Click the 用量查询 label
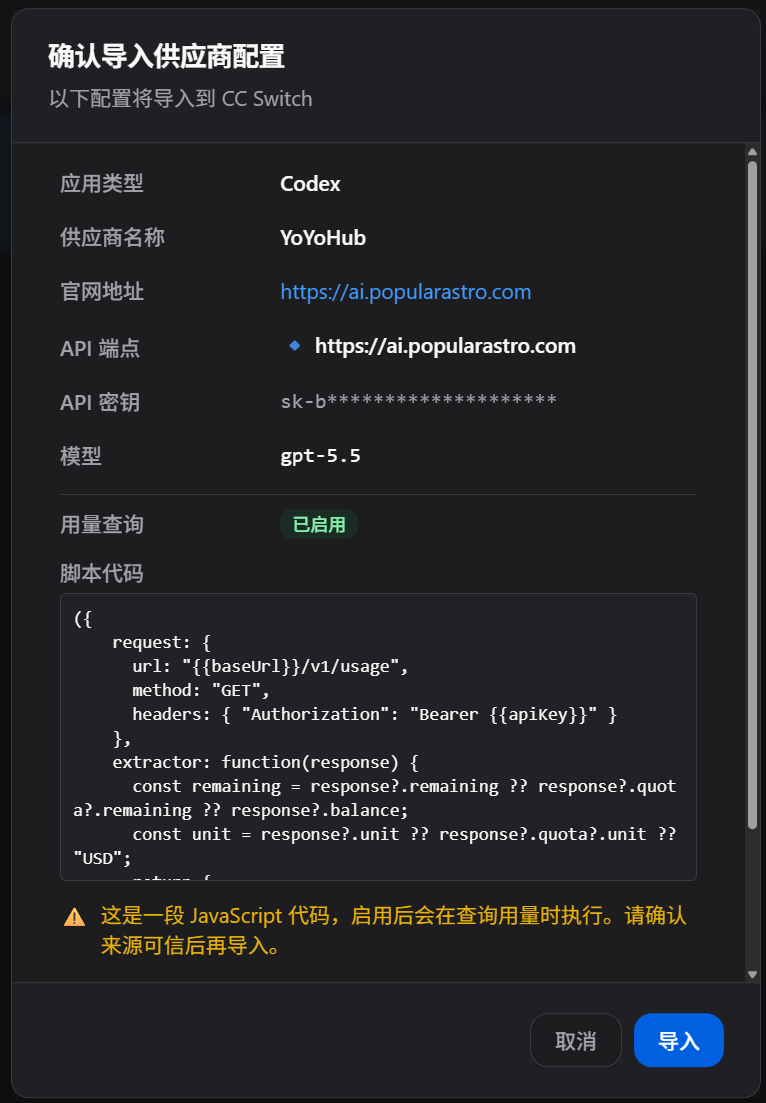766x1103 pixels. coord(102,525)
